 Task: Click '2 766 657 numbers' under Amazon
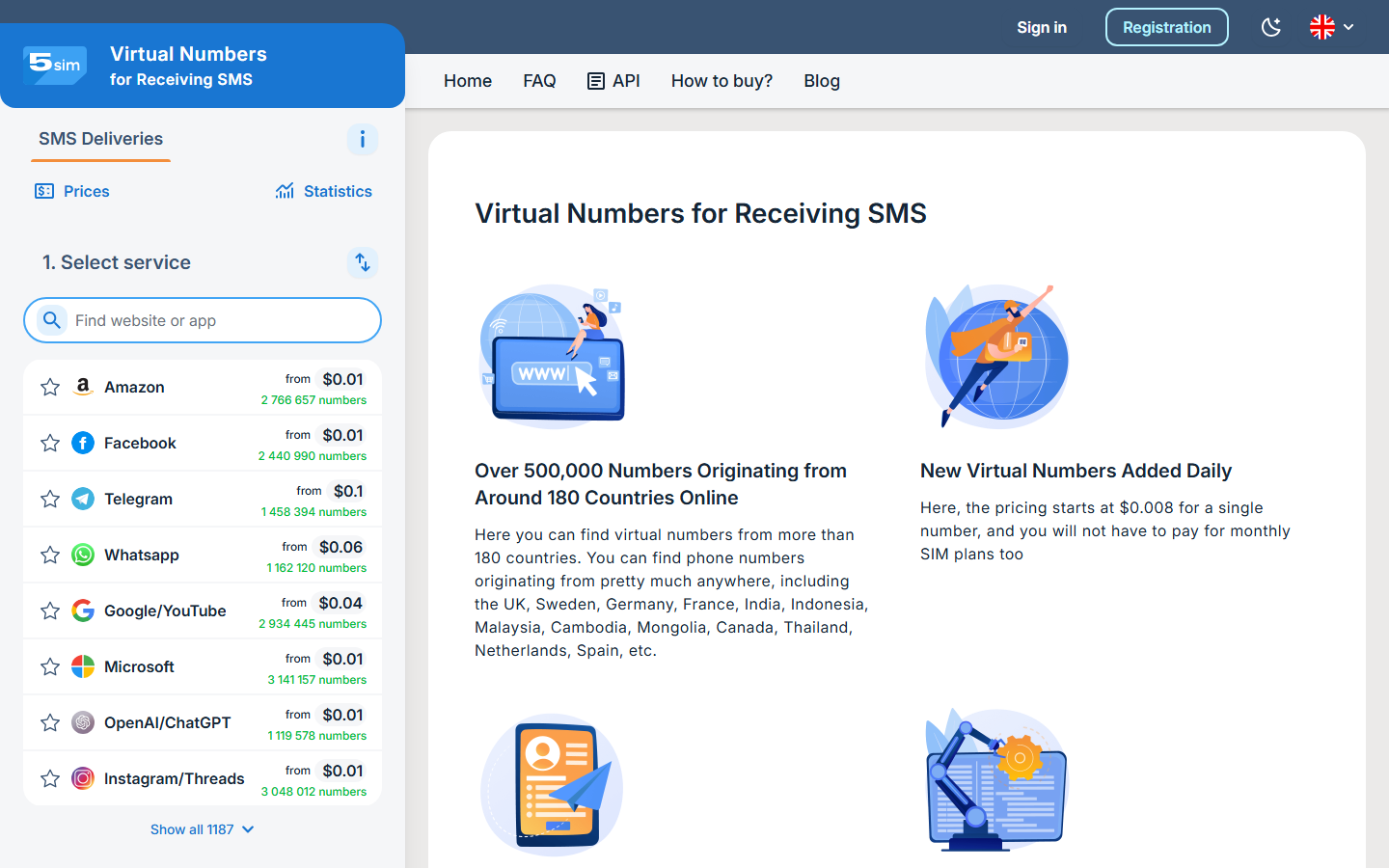tap(313, 400)
